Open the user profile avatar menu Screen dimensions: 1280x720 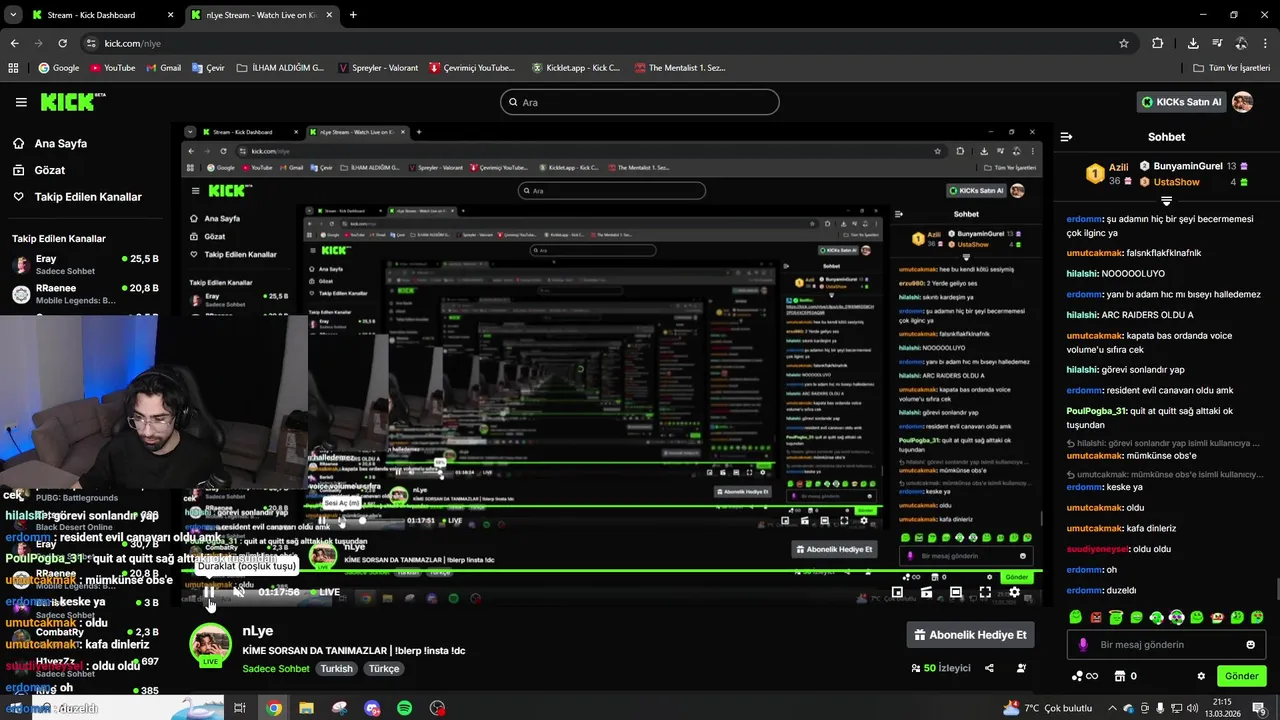[1243, 102]
